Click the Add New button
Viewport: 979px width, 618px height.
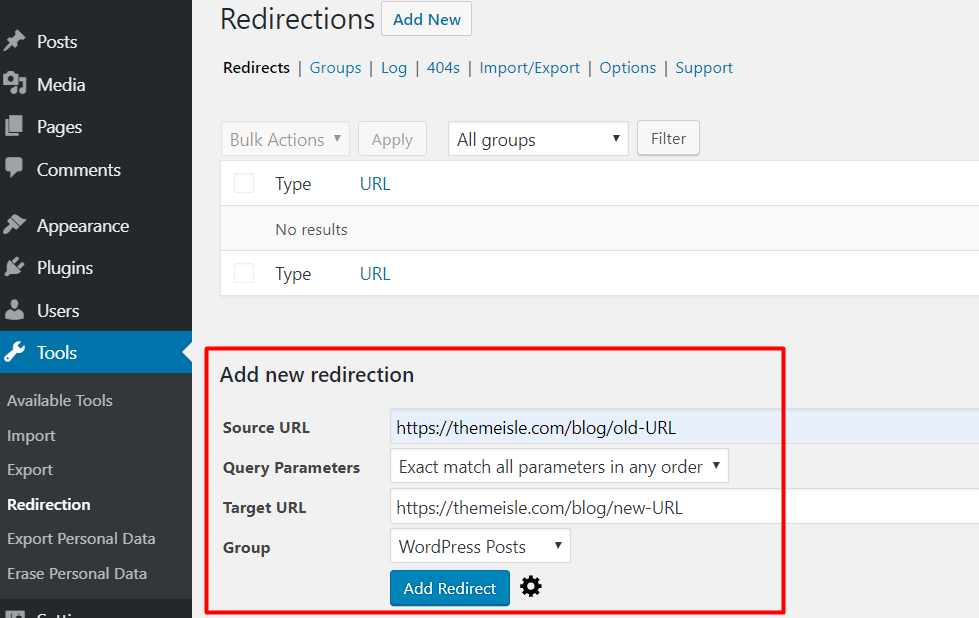(x=426, y=18)
